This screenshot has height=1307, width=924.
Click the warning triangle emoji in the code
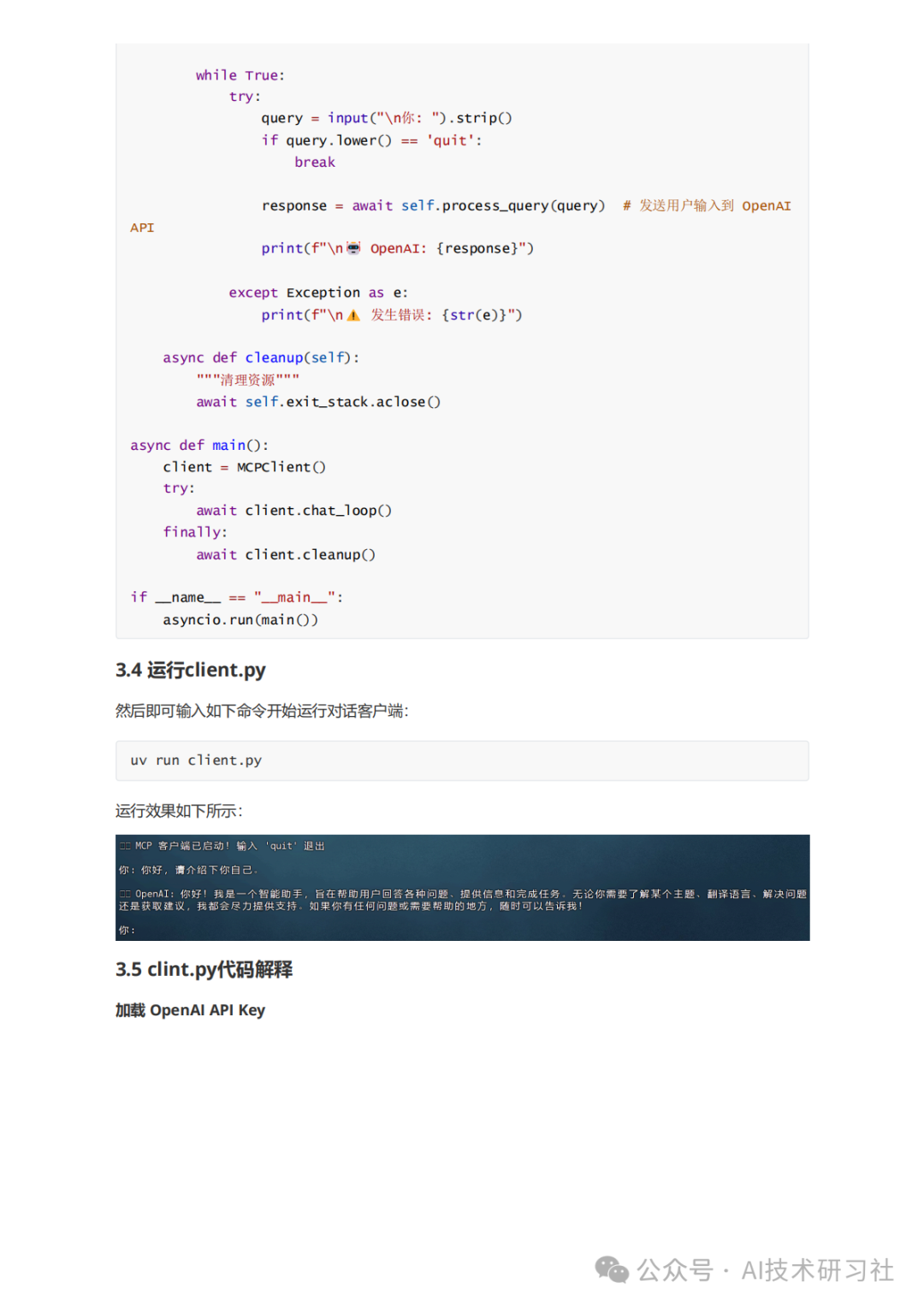[x=353, y=316]
